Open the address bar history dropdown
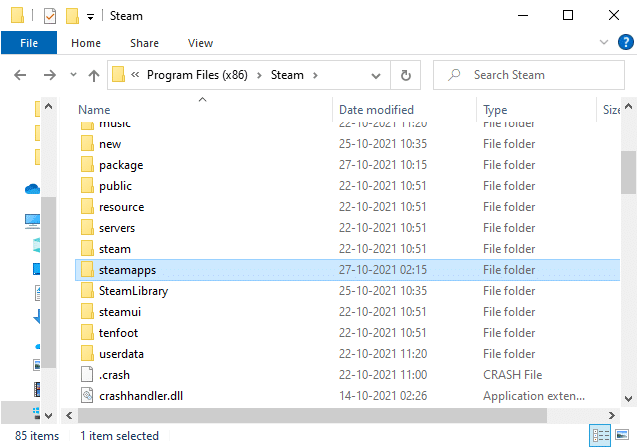 376,76
